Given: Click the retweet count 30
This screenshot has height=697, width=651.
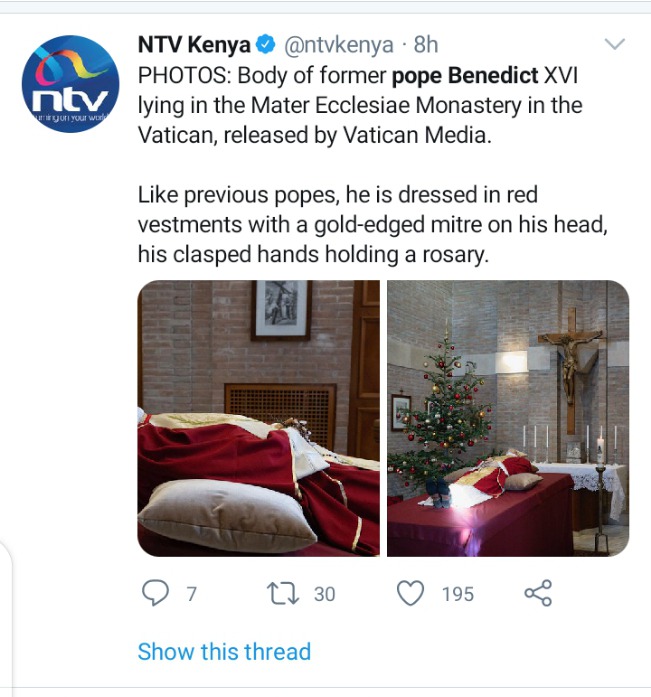Looking at the screenshot, I should click(324, 594).
